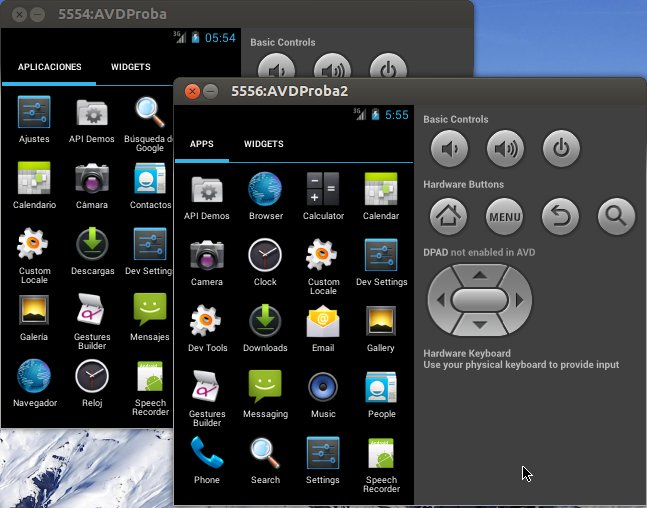Viewport: 647px width, 508px height.
Task: Open Reloj in the AVDProba emulator
Action: pyautogui.click(x=92, y=384)
